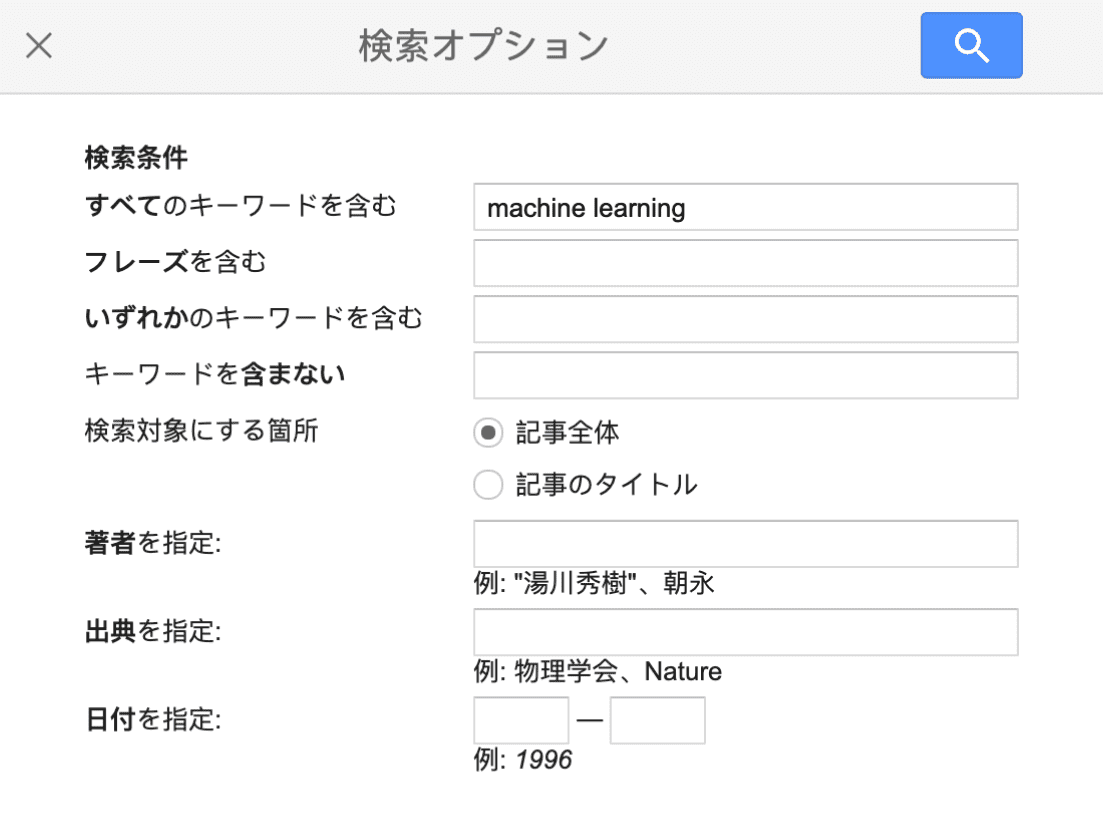Click the キーワードを含まない exclusion field

(745, 375)
